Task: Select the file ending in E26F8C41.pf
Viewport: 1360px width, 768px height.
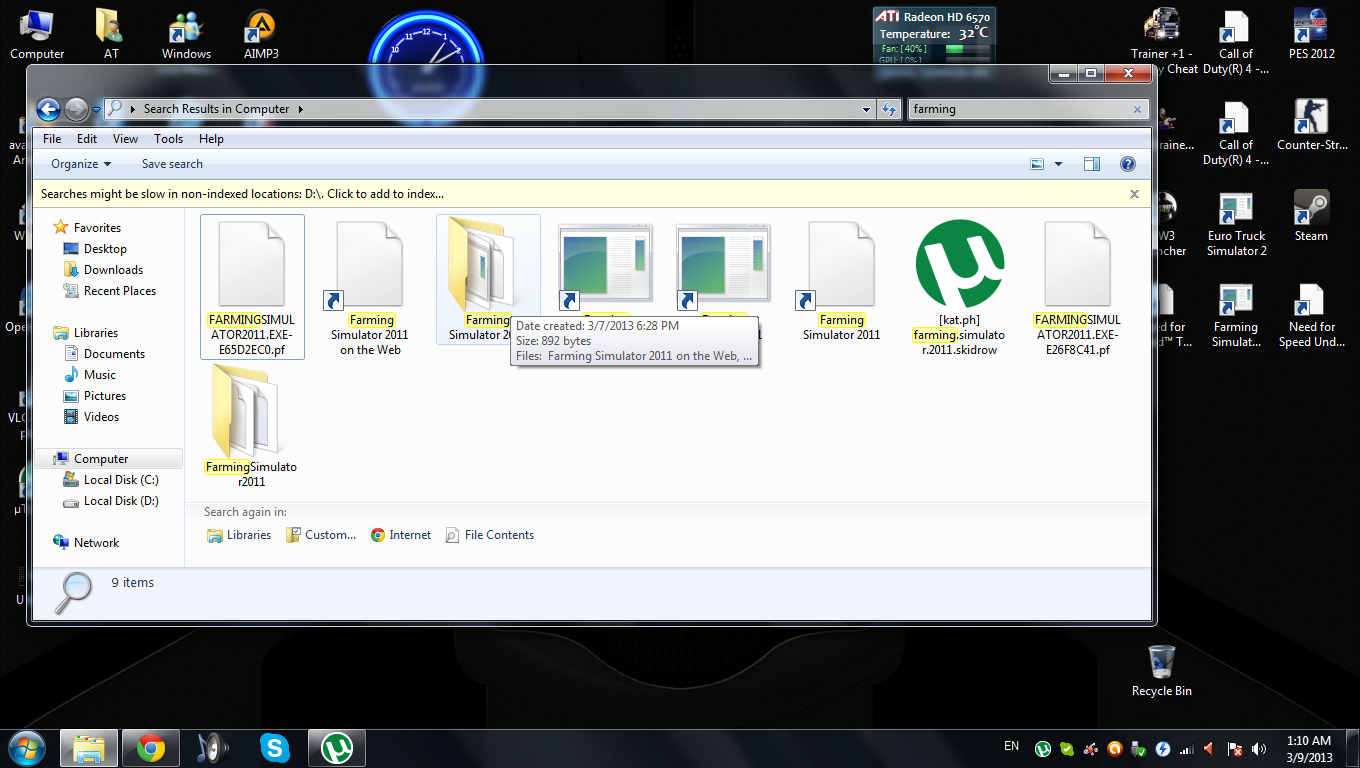Action: coord(1078,287)
